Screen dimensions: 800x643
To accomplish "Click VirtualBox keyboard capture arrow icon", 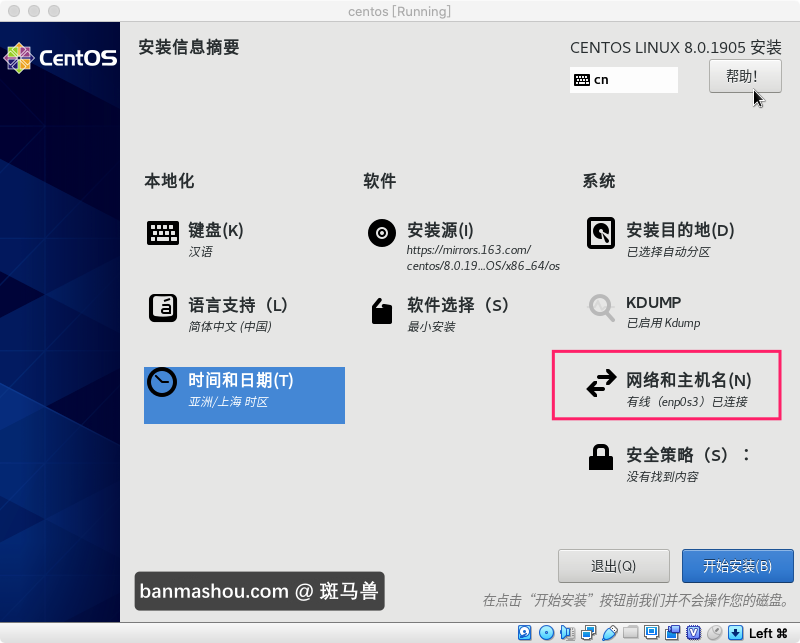I will point(735,633).
